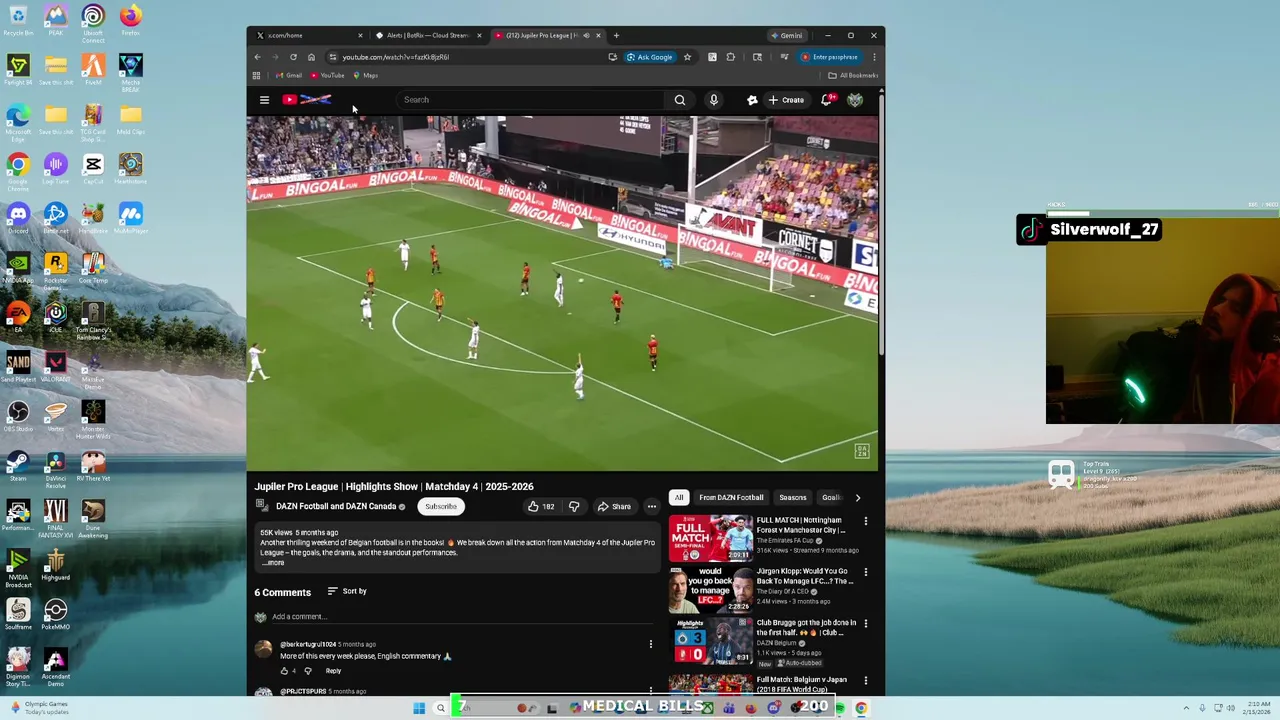Dislike the berkertugrul1024 comment
1280x720 pixels.
[x=307, y=671]
